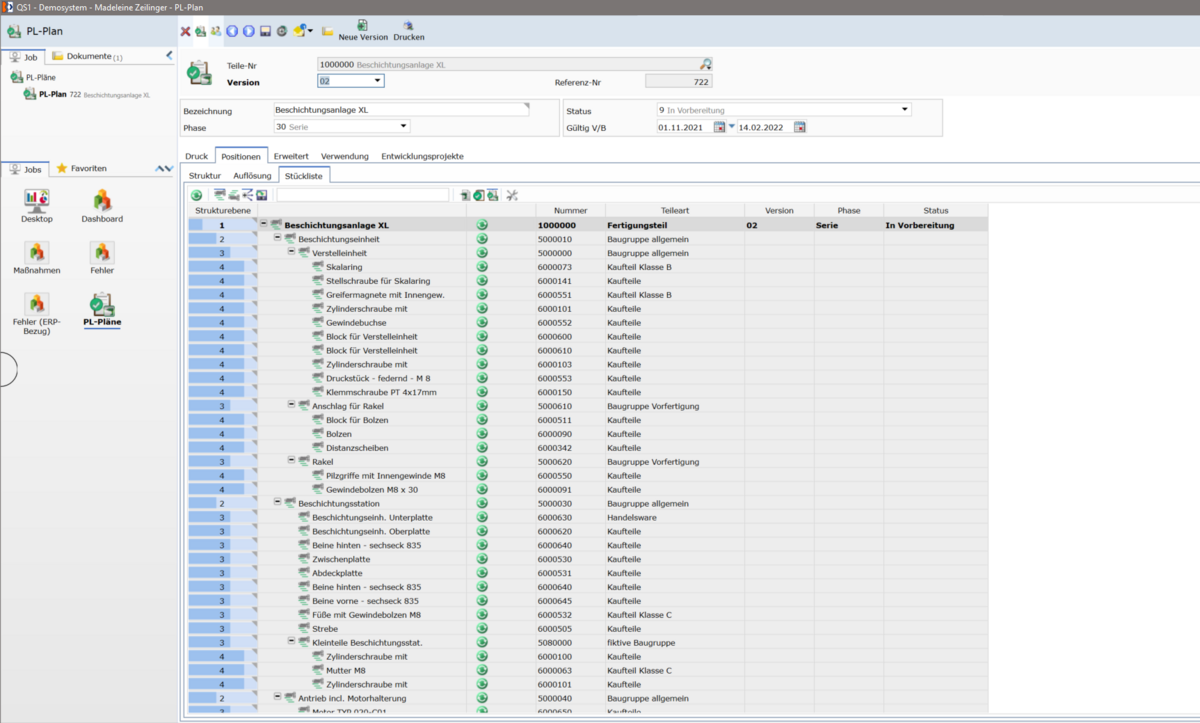Image resolution: width=1200 pixels, height=723 pixels.
Task: Open the Phase dropdown showing 30 Serie
Action: [403, 126]
